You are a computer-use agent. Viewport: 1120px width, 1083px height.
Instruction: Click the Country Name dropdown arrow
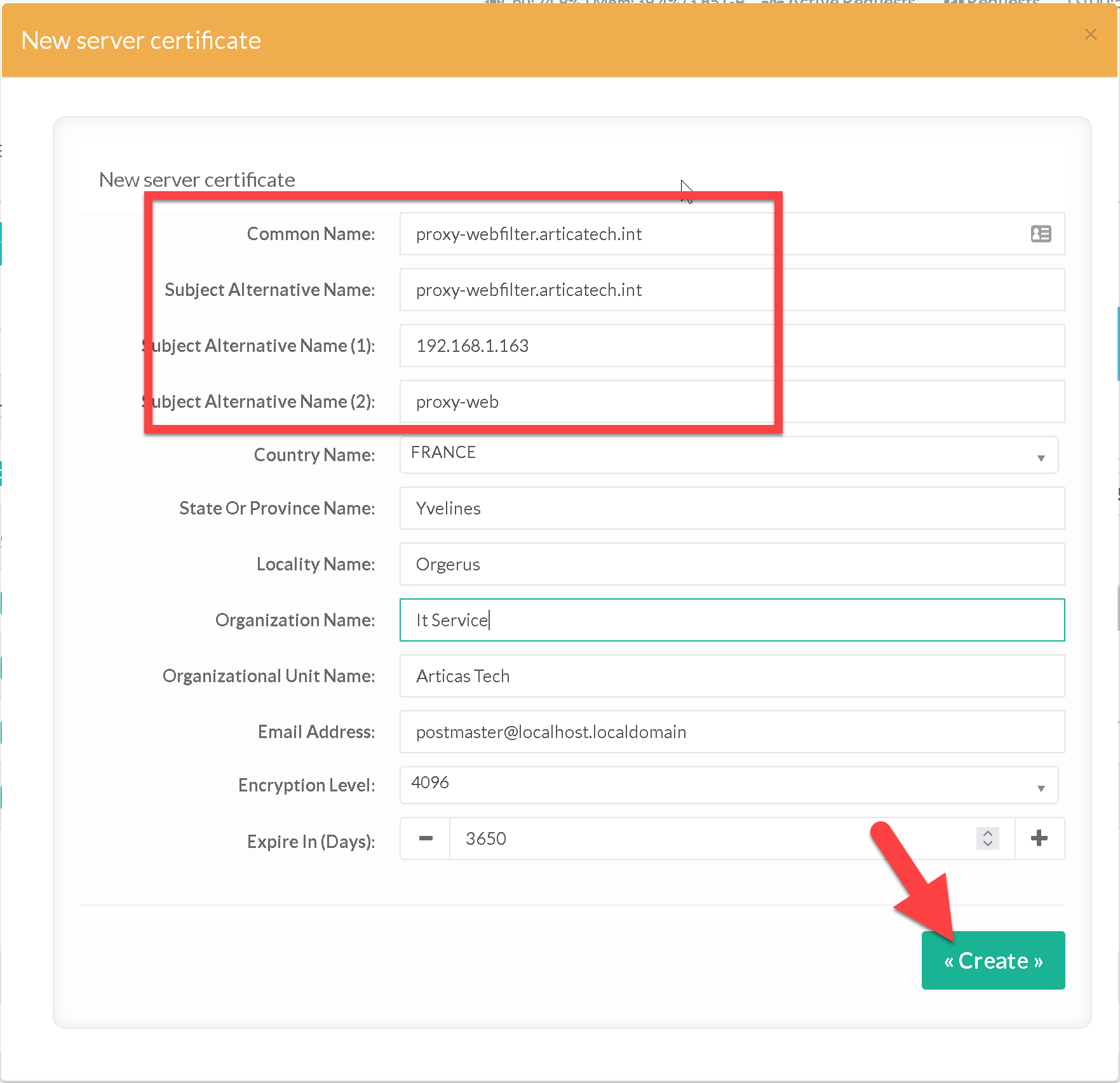[x=1041, y=458]
